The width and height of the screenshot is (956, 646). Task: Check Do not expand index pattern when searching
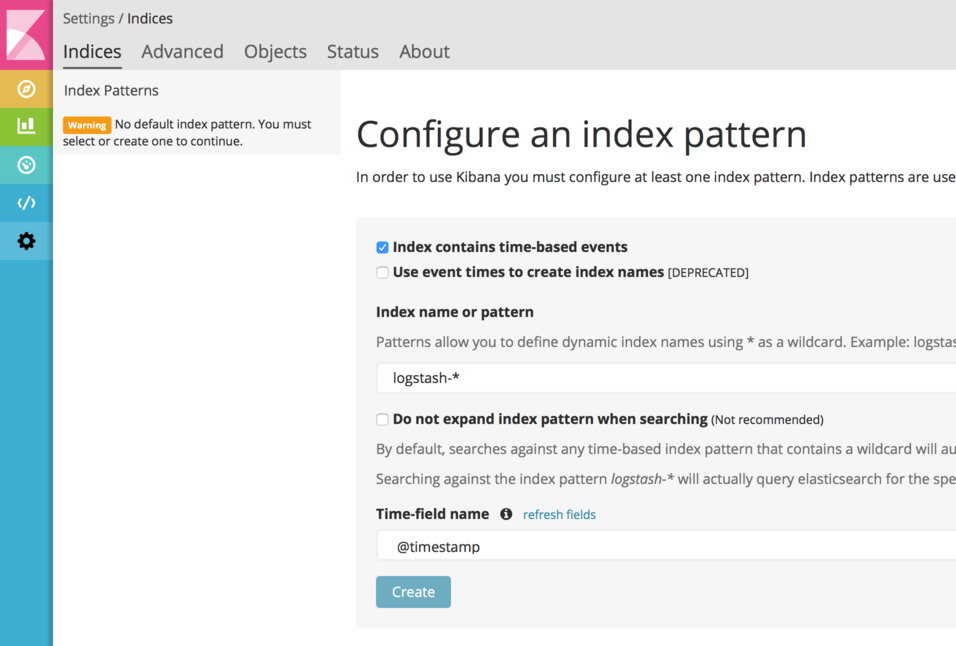[x=382, y=419]
